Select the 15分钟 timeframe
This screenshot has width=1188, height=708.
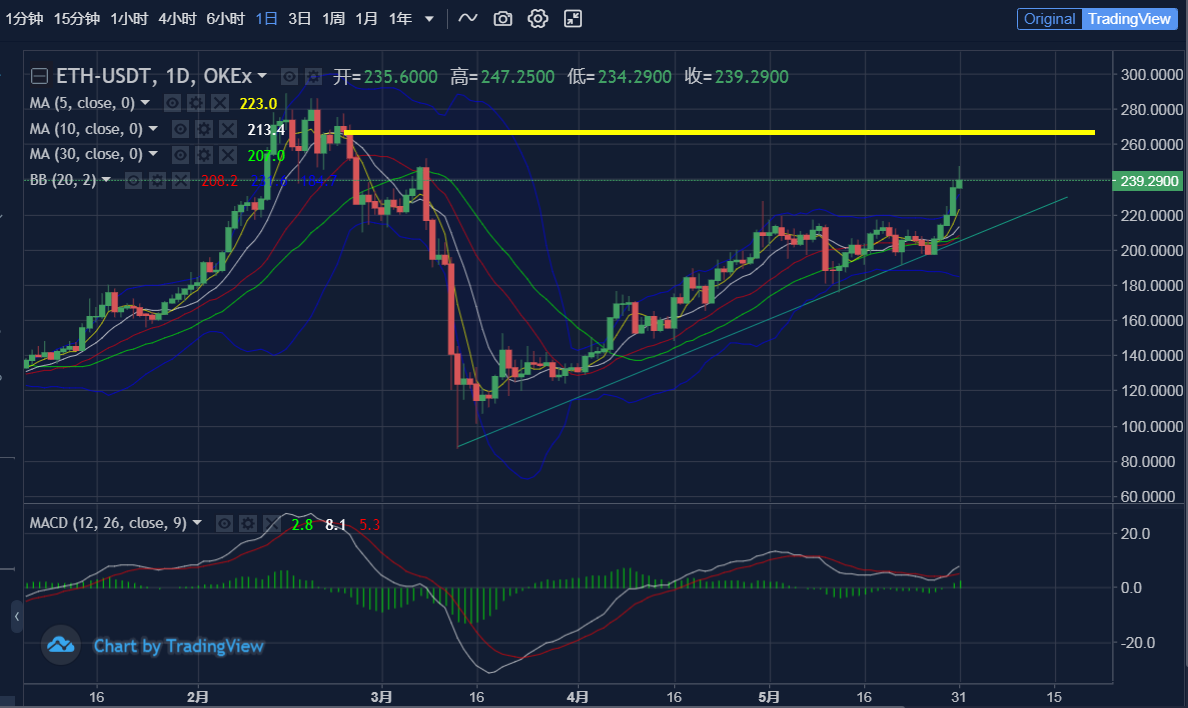coord(77,18)
